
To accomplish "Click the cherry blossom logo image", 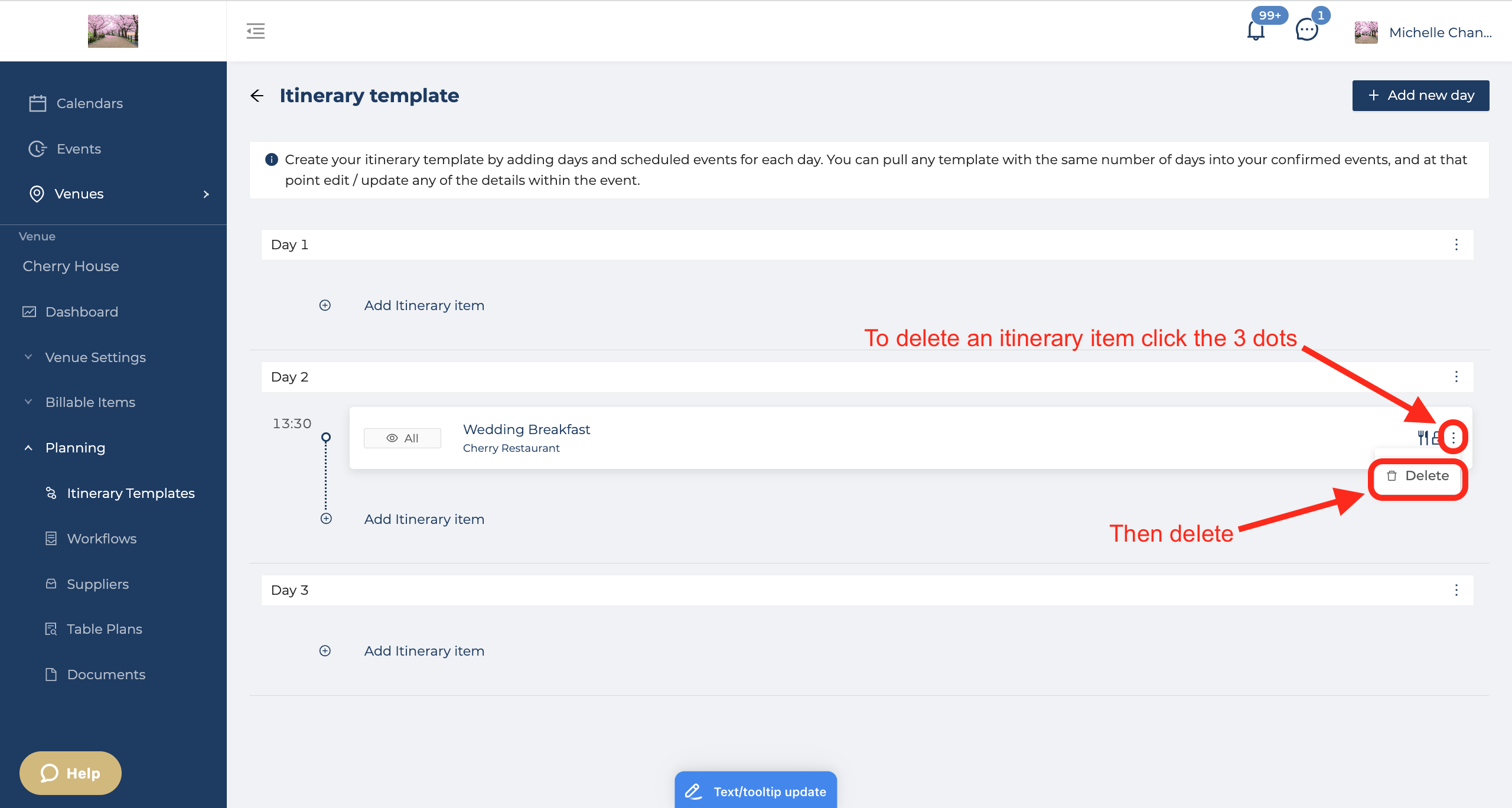I will tap(113, 31).
